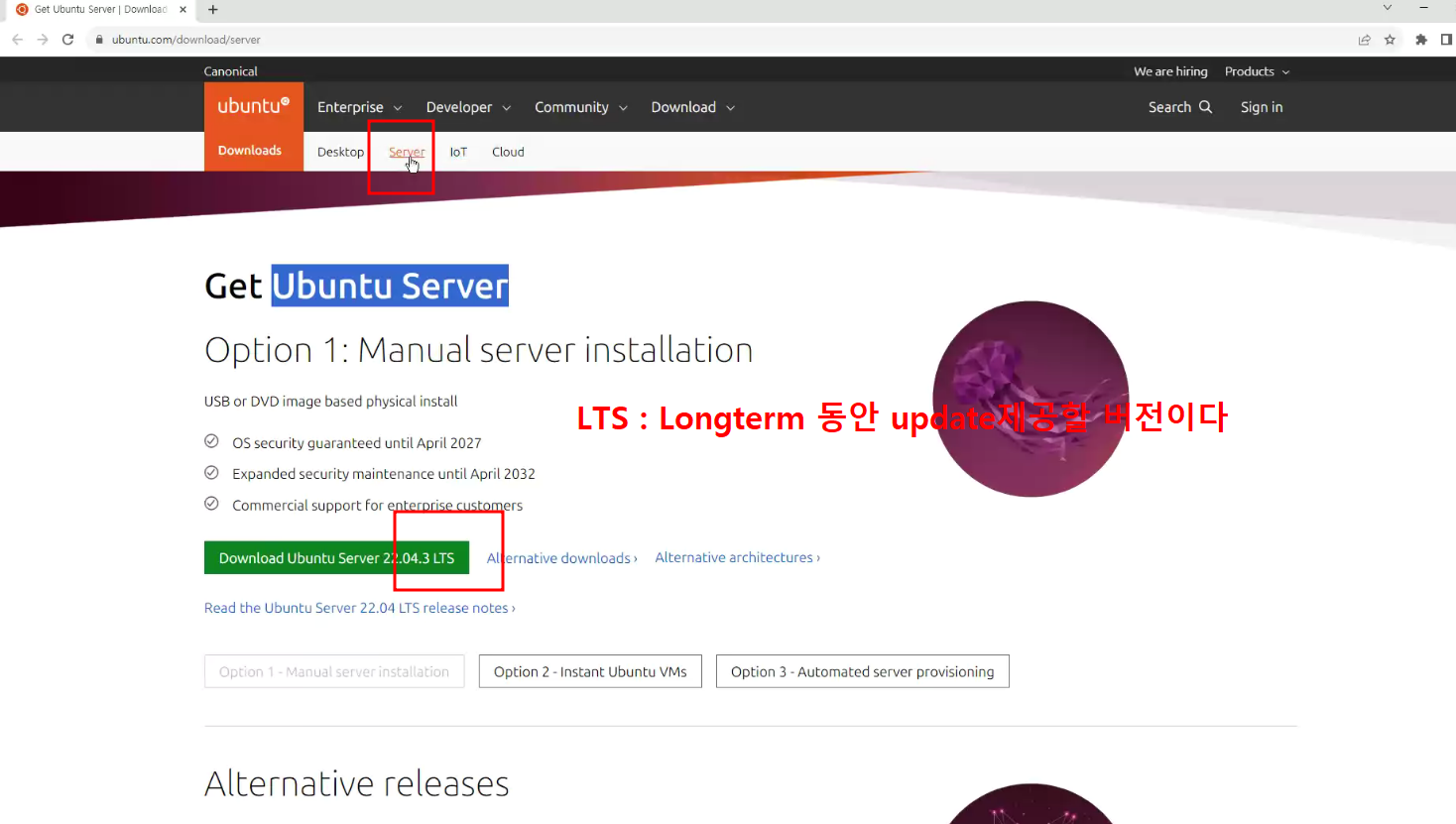Viewport: 1456px width, 824px height.
Task: Minimize the browser window
Action: (x=1423, y=8)
